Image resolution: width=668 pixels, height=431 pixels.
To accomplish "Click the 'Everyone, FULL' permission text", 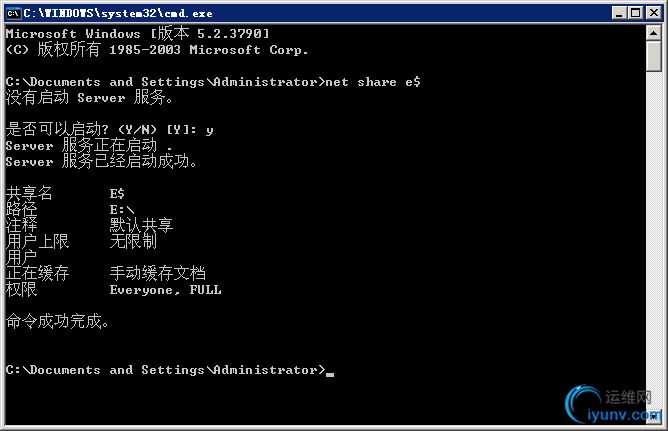I will [165, 290].
